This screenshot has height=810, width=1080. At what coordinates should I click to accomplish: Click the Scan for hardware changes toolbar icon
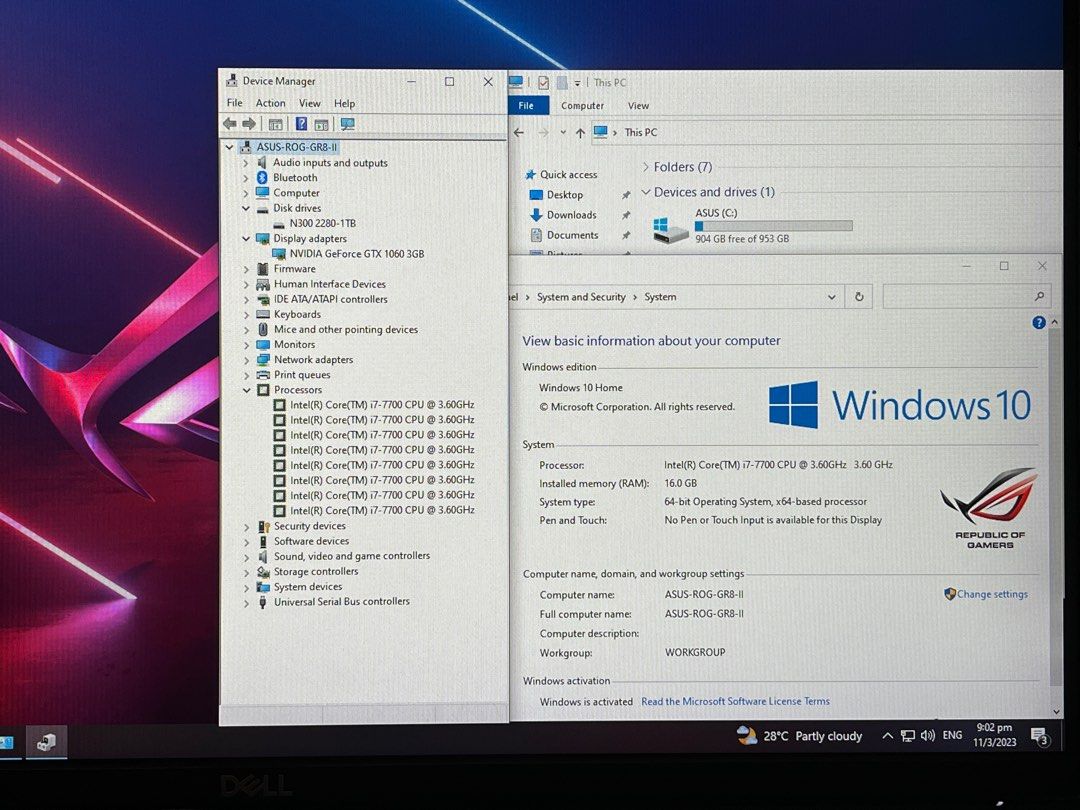pyautogui.click(x=347, y=124)
